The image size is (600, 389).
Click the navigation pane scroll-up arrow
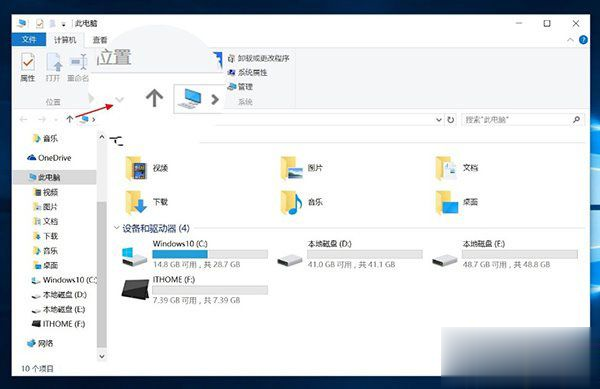coord(102,137)
